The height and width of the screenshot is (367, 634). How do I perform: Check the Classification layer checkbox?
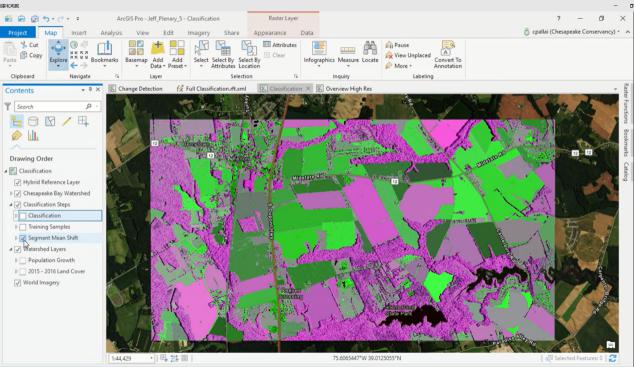pyautogui.click(x=23, y=216)
